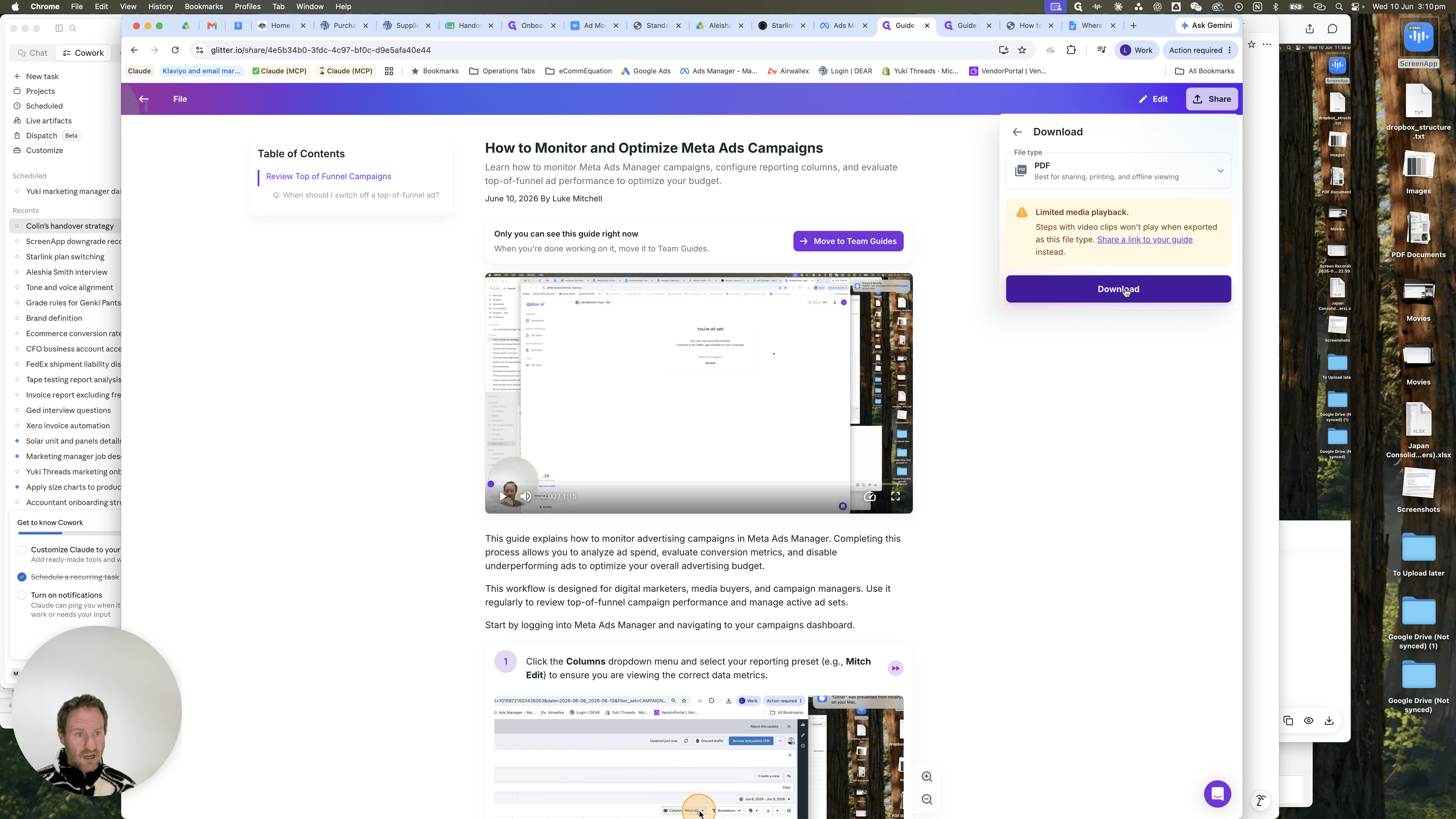Viewport: 1456px width, 819px height.
Task: Open video playback speed control
Action: pos(869,496)
